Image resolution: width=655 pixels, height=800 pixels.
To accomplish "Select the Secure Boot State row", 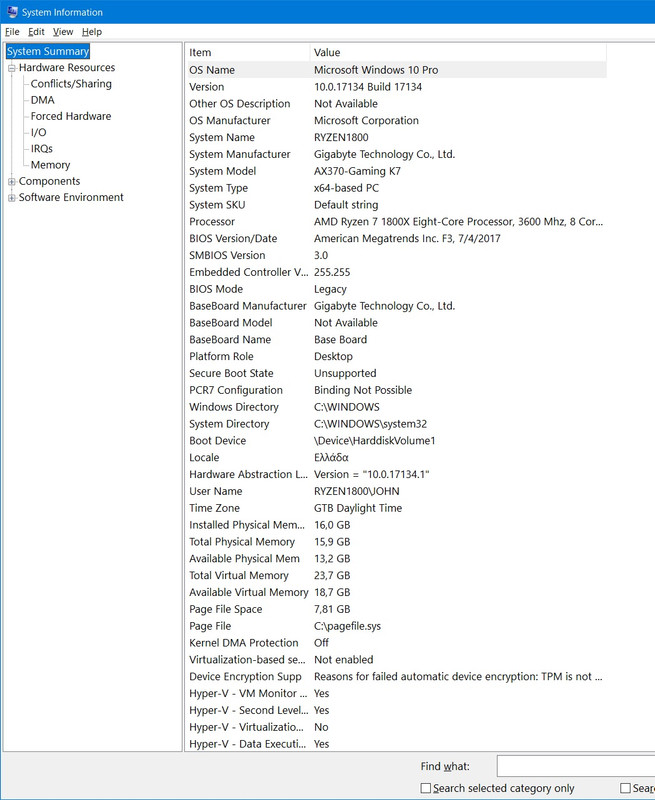I will [x=397, y=373].
